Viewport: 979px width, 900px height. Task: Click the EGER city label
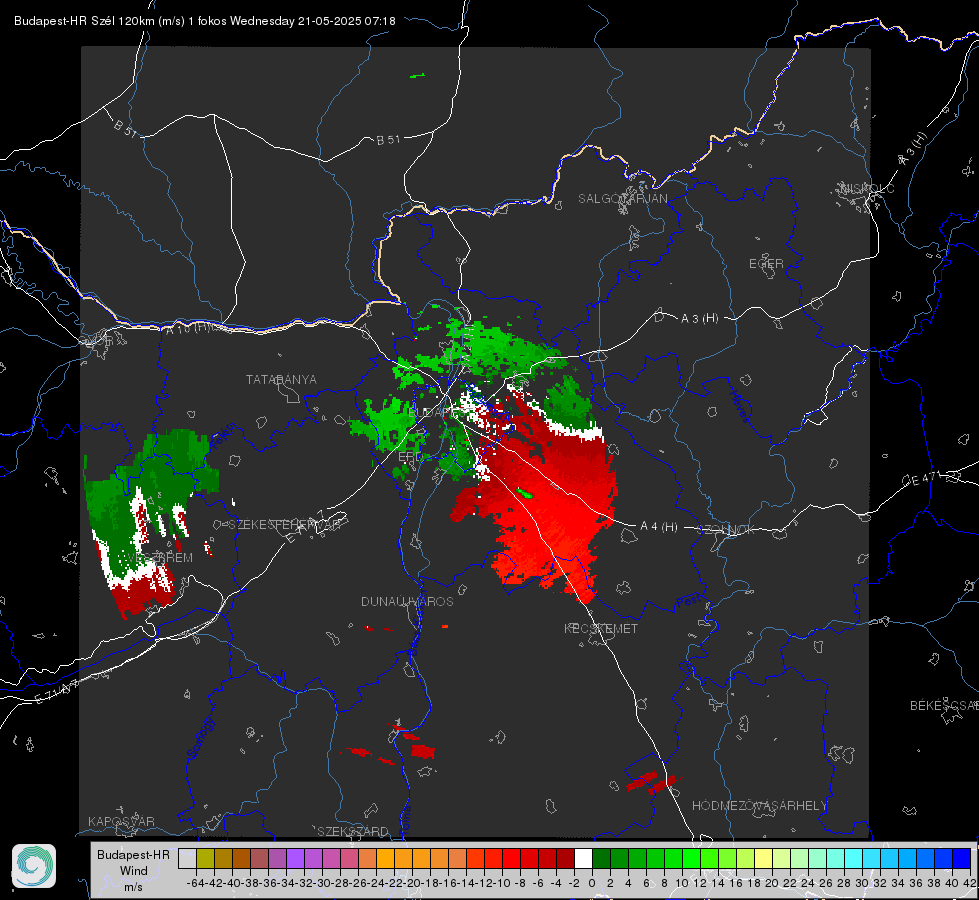[766, 264]
